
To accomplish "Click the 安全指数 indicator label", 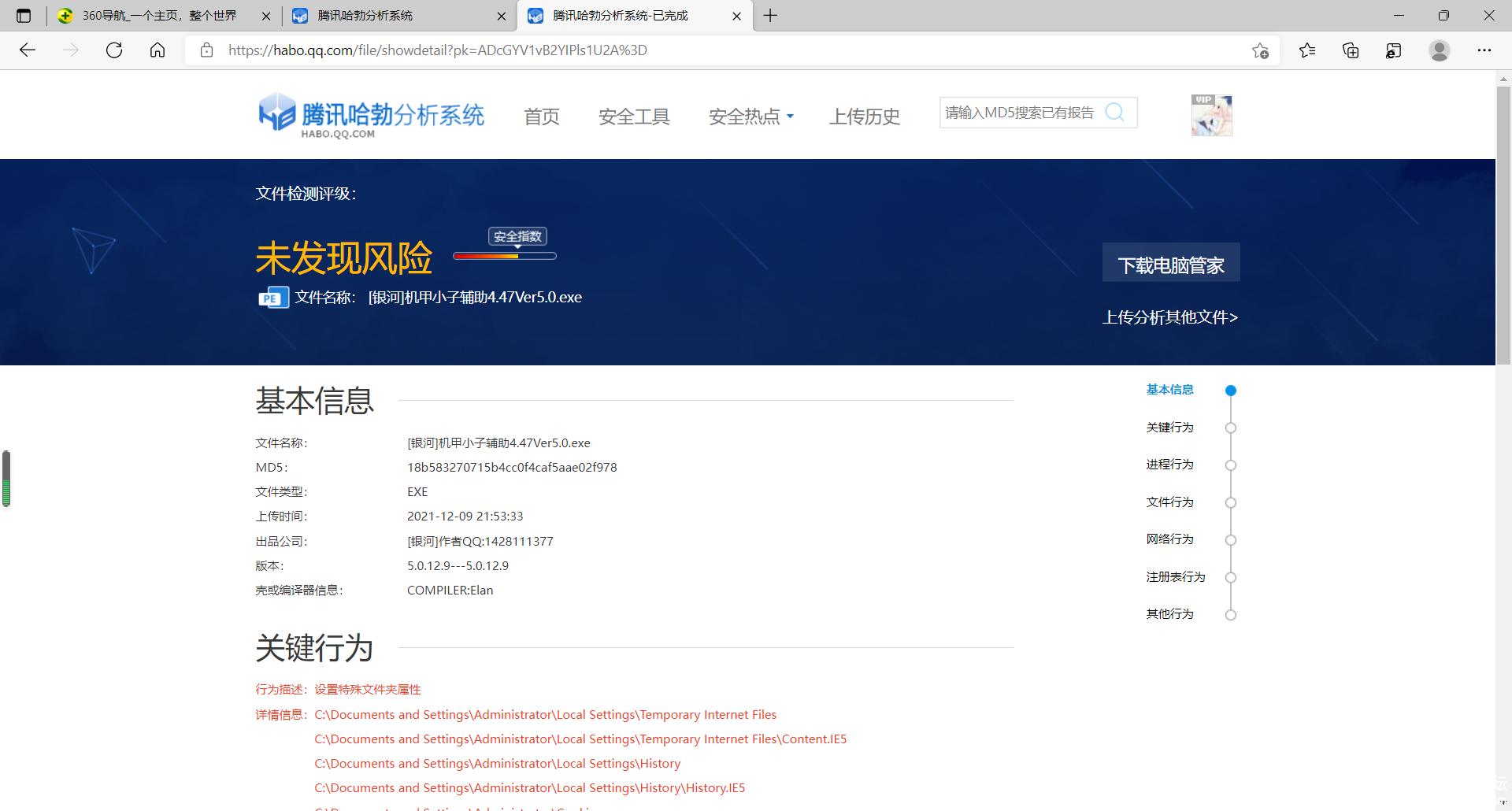I will point(517,236).
